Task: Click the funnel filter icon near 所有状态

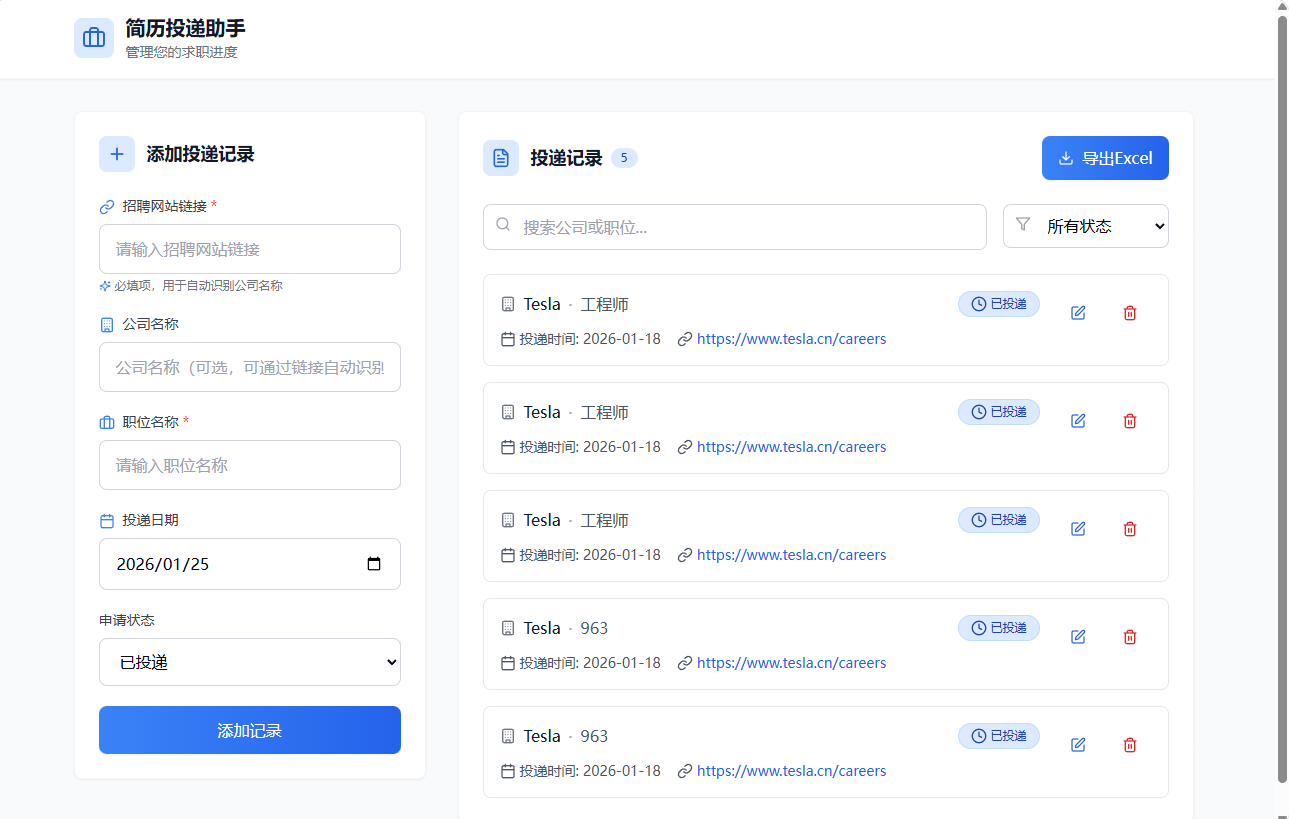Action: point(1023,225)
